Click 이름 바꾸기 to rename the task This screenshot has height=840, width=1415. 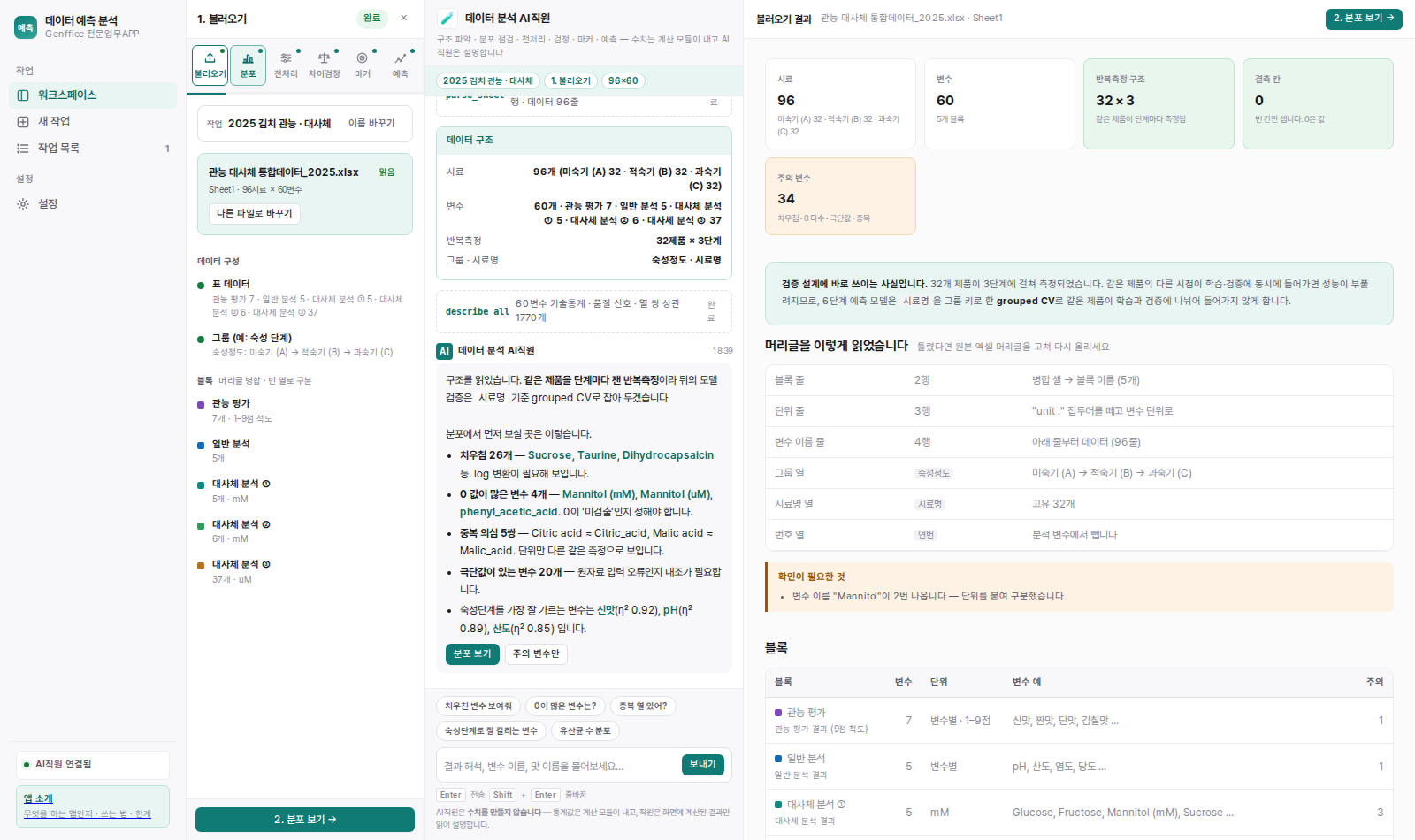(371, 124)
